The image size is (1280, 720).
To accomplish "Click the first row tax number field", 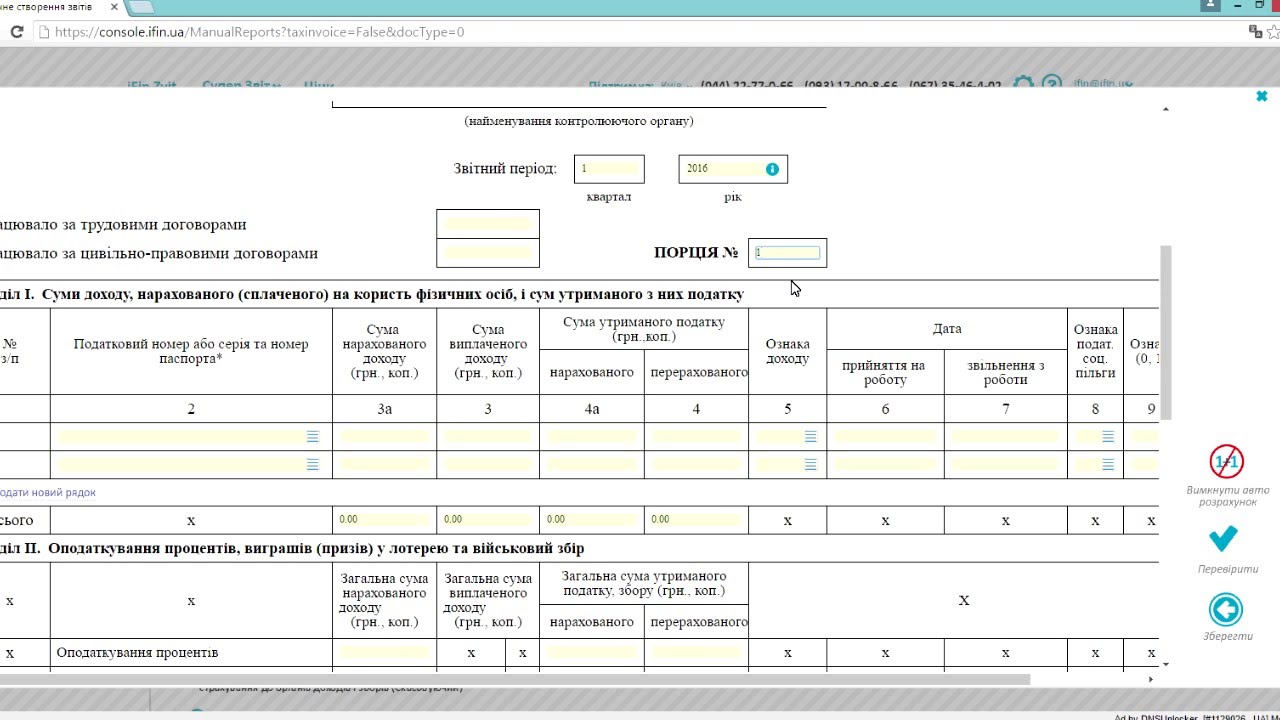I will pyautogui.click(x=182, y=437).
